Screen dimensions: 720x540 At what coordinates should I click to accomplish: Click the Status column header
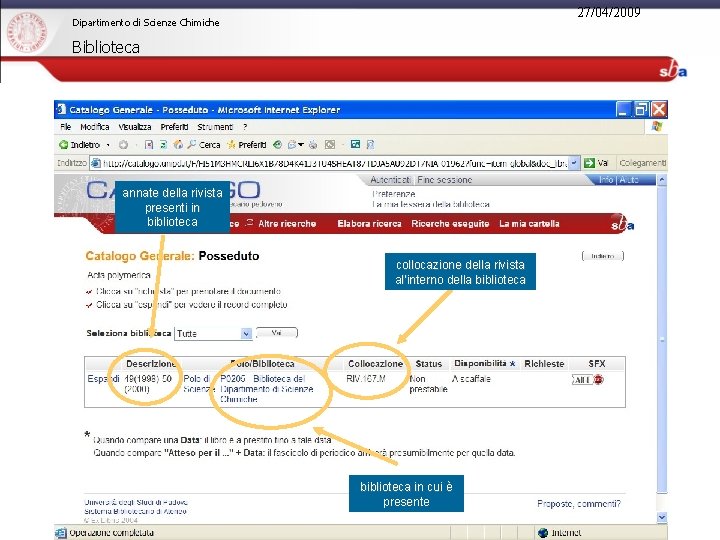click(428, 364)
